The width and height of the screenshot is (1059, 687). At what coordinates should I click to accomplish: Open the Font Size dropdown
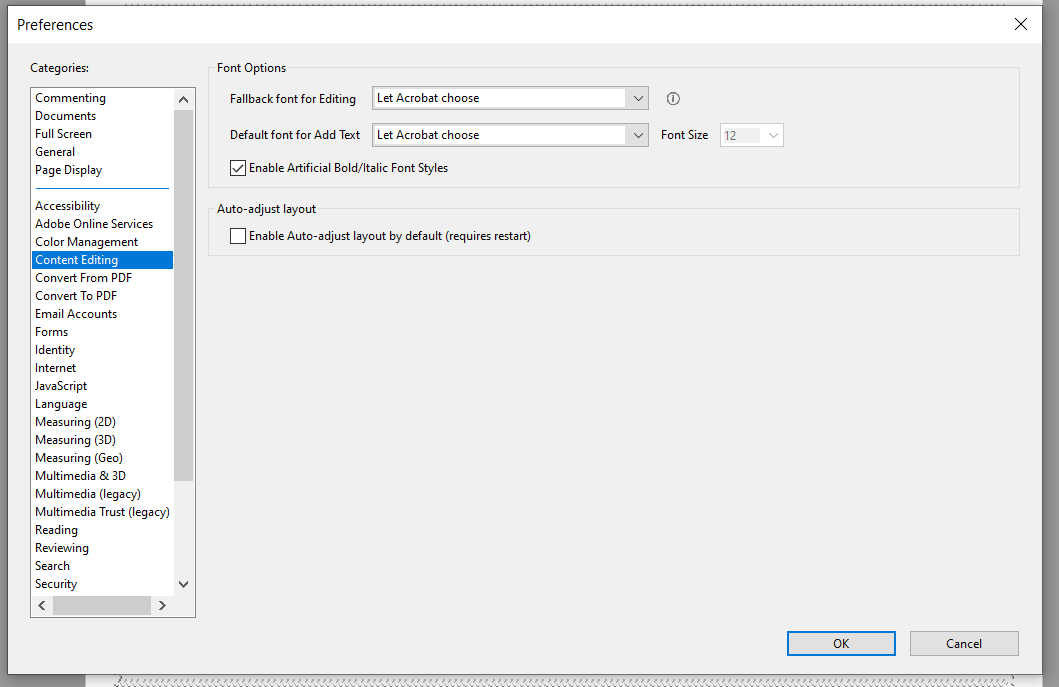[x=773, y=135]
